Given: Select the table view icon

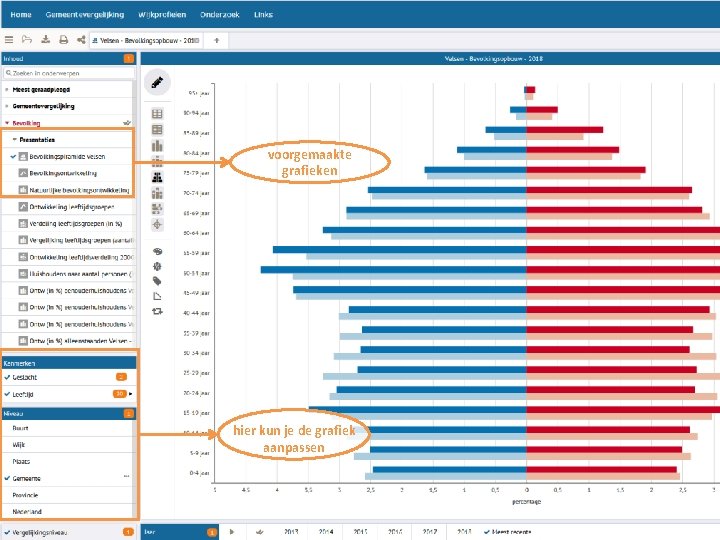Looking at the screenshot, I should click(157, 113).
